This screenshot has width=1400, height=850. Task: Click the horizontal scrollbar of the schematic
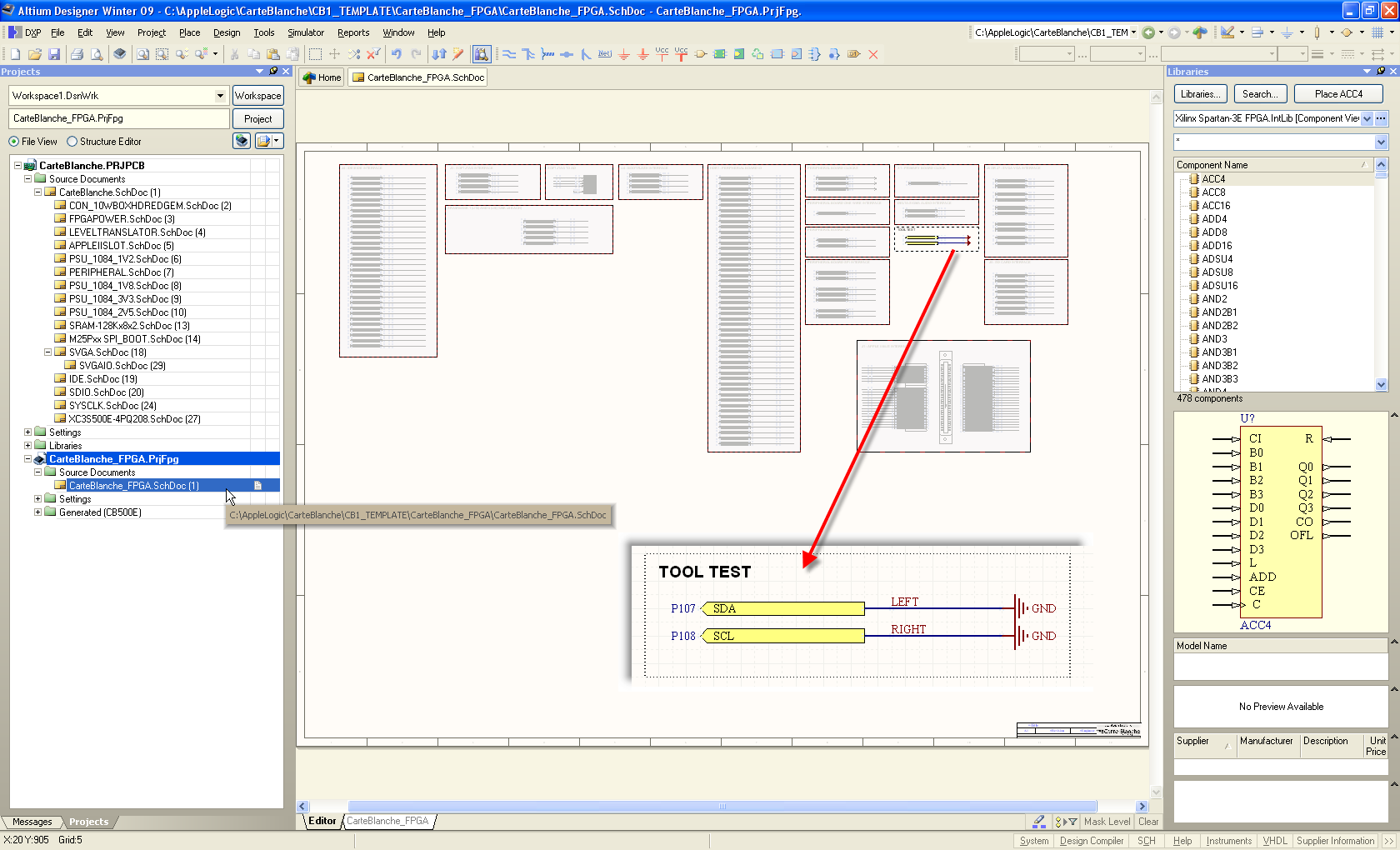tap(722, 807)
